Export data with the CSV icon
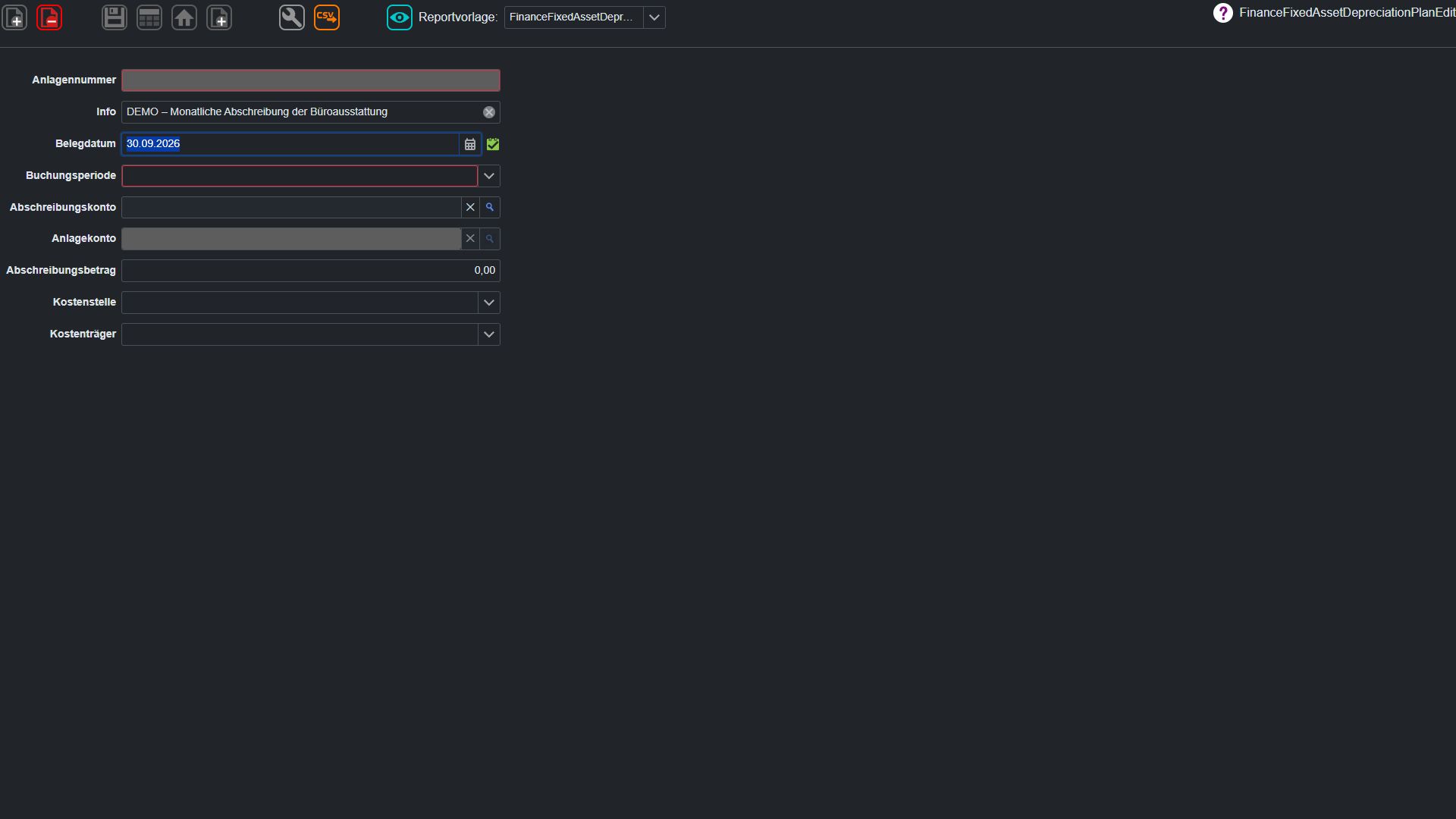This screenshot has width=1456, height=819. pyautogui.click(x=327, y=17)
